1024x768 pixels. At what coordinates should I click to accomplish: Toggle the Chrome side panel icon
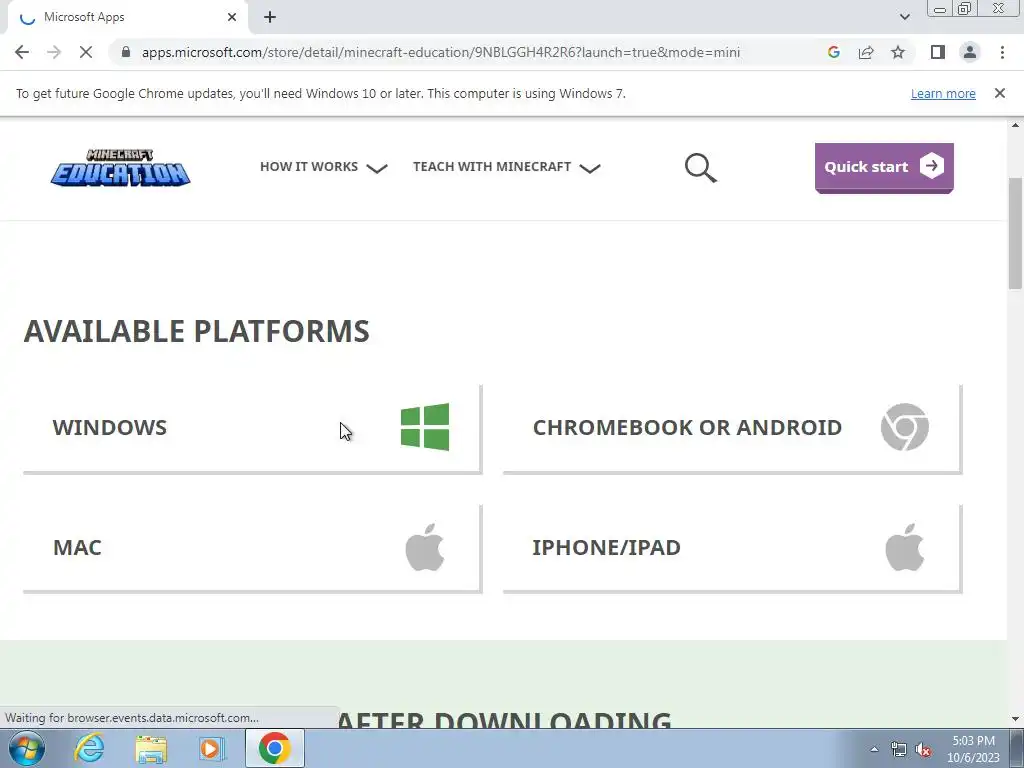click(x=938, y=52)
